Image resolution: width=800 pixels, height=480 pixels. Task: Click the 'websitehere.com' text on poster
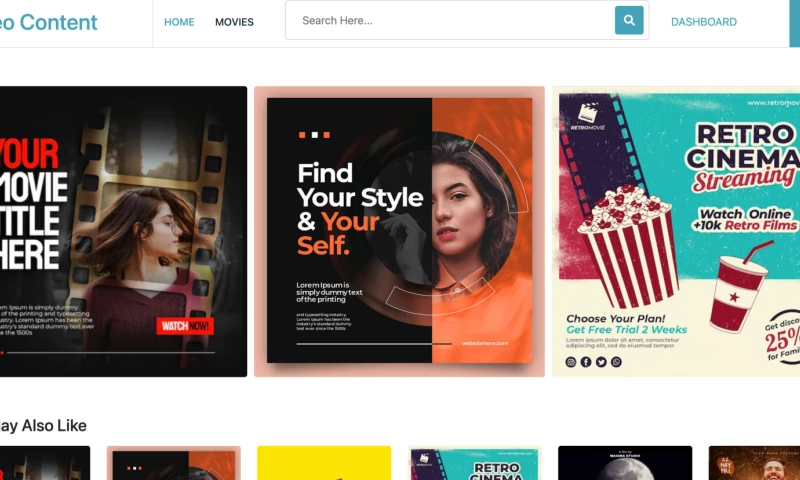tap(485, 343)
